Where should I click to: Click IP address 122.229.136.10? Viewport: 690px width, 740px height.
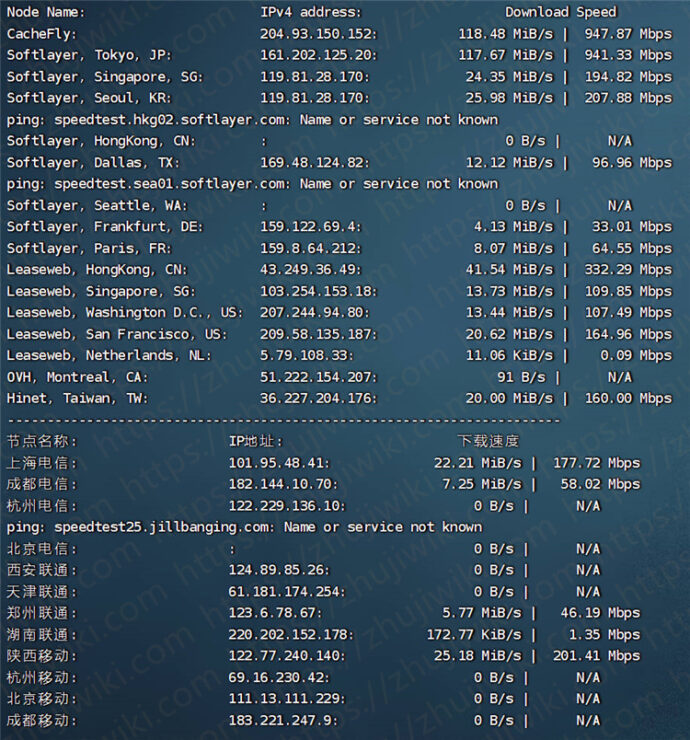point(287,506)
